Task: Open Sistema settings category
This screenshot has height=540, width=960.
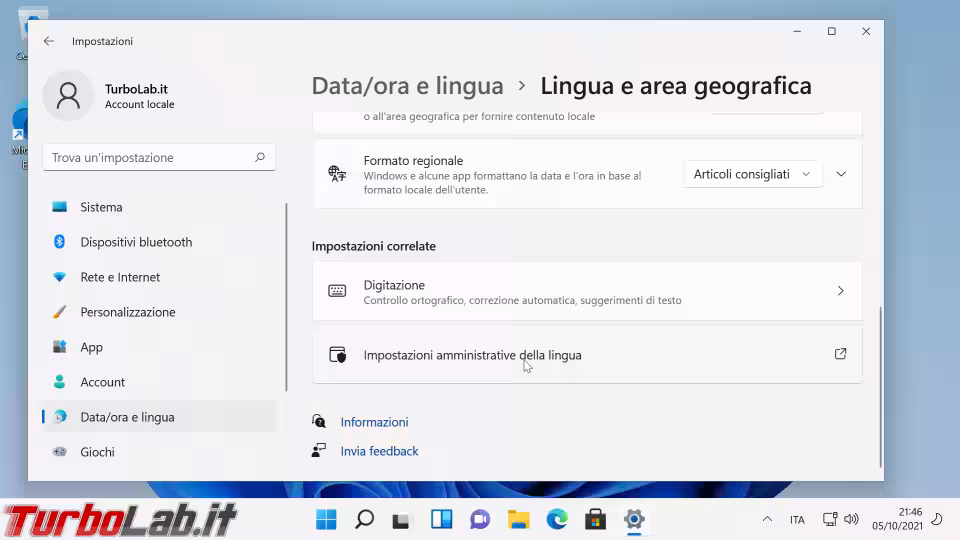Action: 159,207
